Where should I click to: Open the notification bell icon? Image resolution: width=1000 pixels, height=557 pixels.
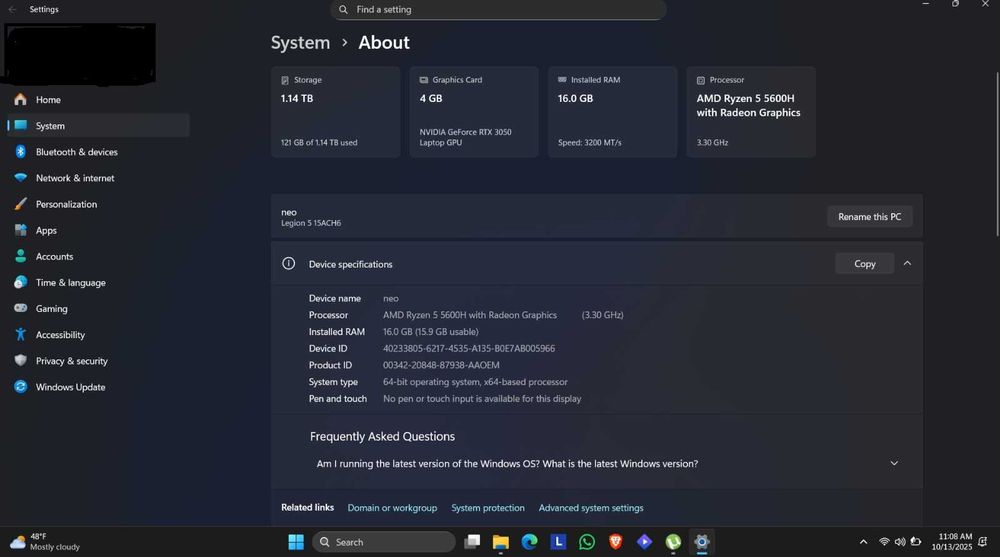983,542
